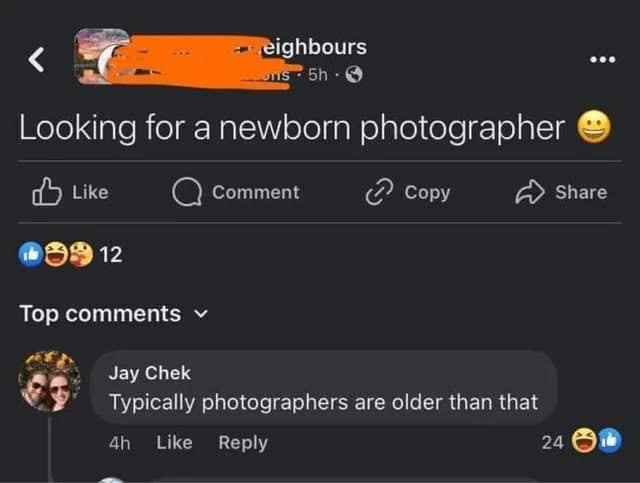View the 12 post reactions count
Viewport: 640px width, 483px height.
point(111,254)
